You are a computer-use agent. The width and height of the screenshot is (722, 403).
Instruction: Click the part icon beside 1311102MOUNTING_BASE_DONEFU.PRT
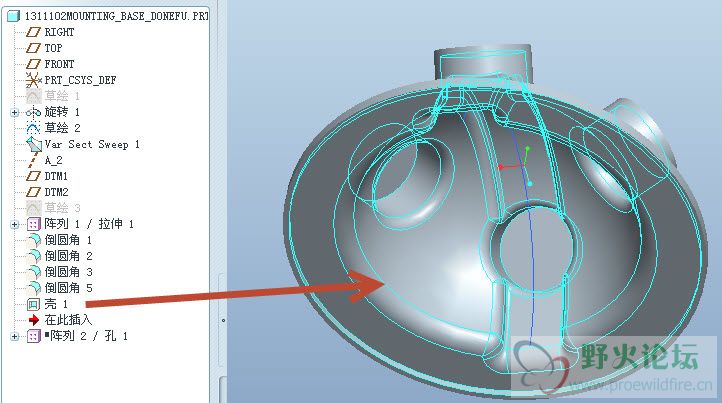pyautogui.click(x=14, y=16)
